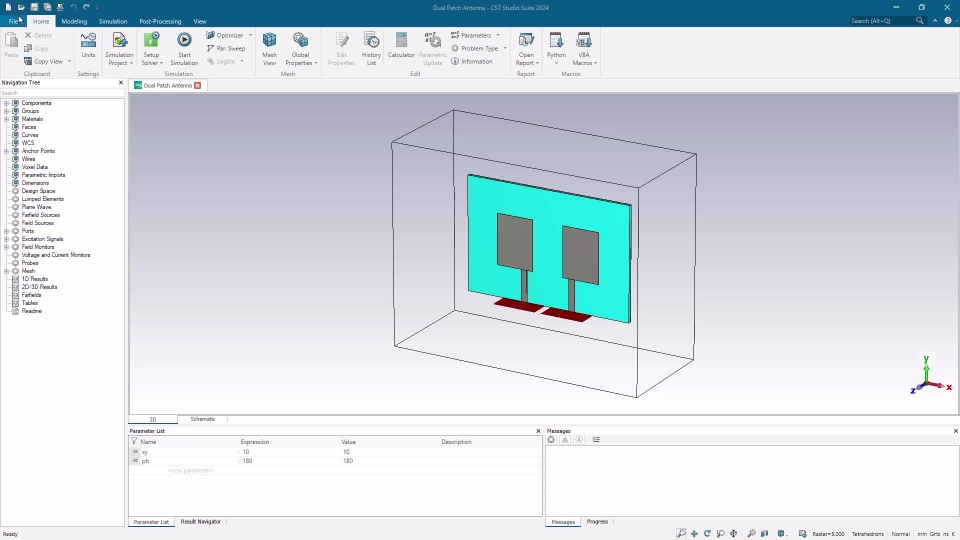This screenshot has width=960, height=540.
Task: Click the Copy View button
Action: point(43,61)
